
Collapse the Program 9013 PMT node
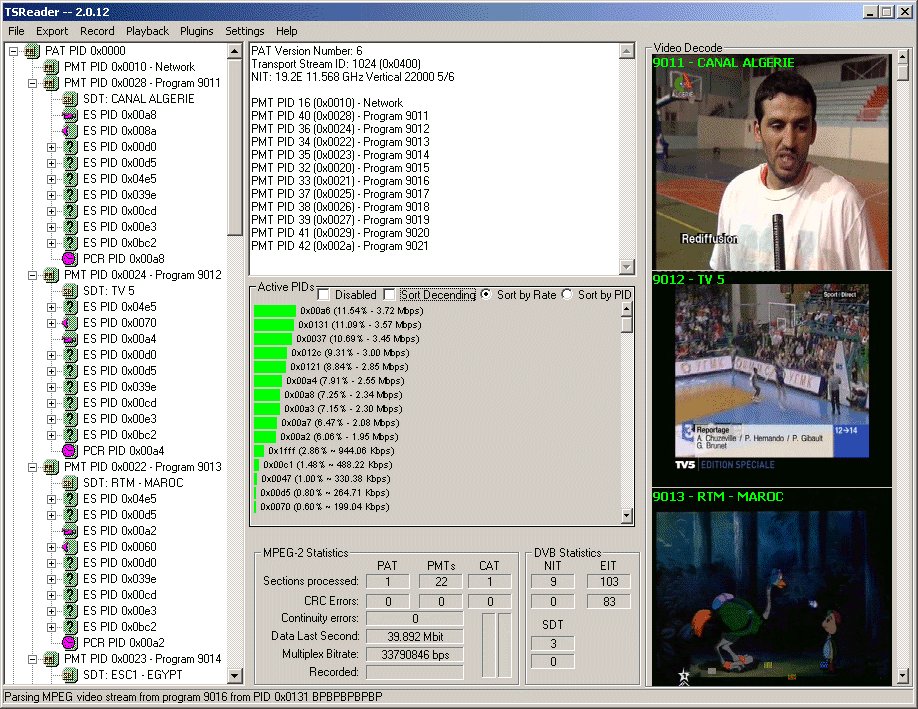click(x=32, y=468)
